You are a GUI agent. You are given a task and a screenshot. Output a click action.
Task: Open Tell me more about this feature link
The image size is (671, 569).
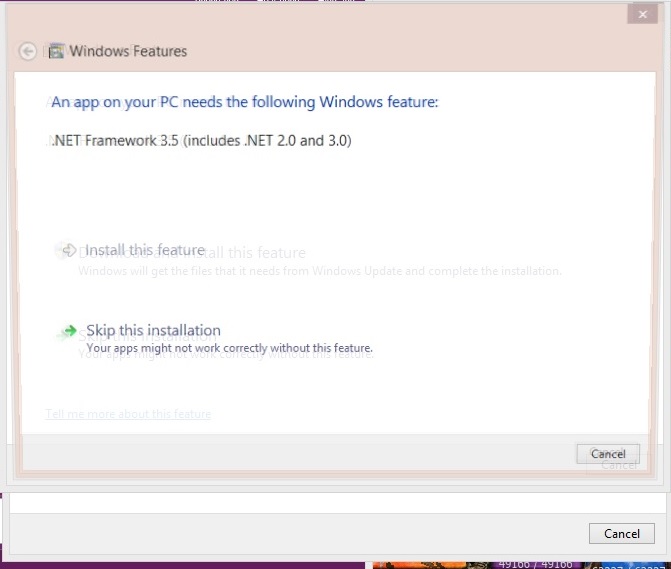click(128, 414)
